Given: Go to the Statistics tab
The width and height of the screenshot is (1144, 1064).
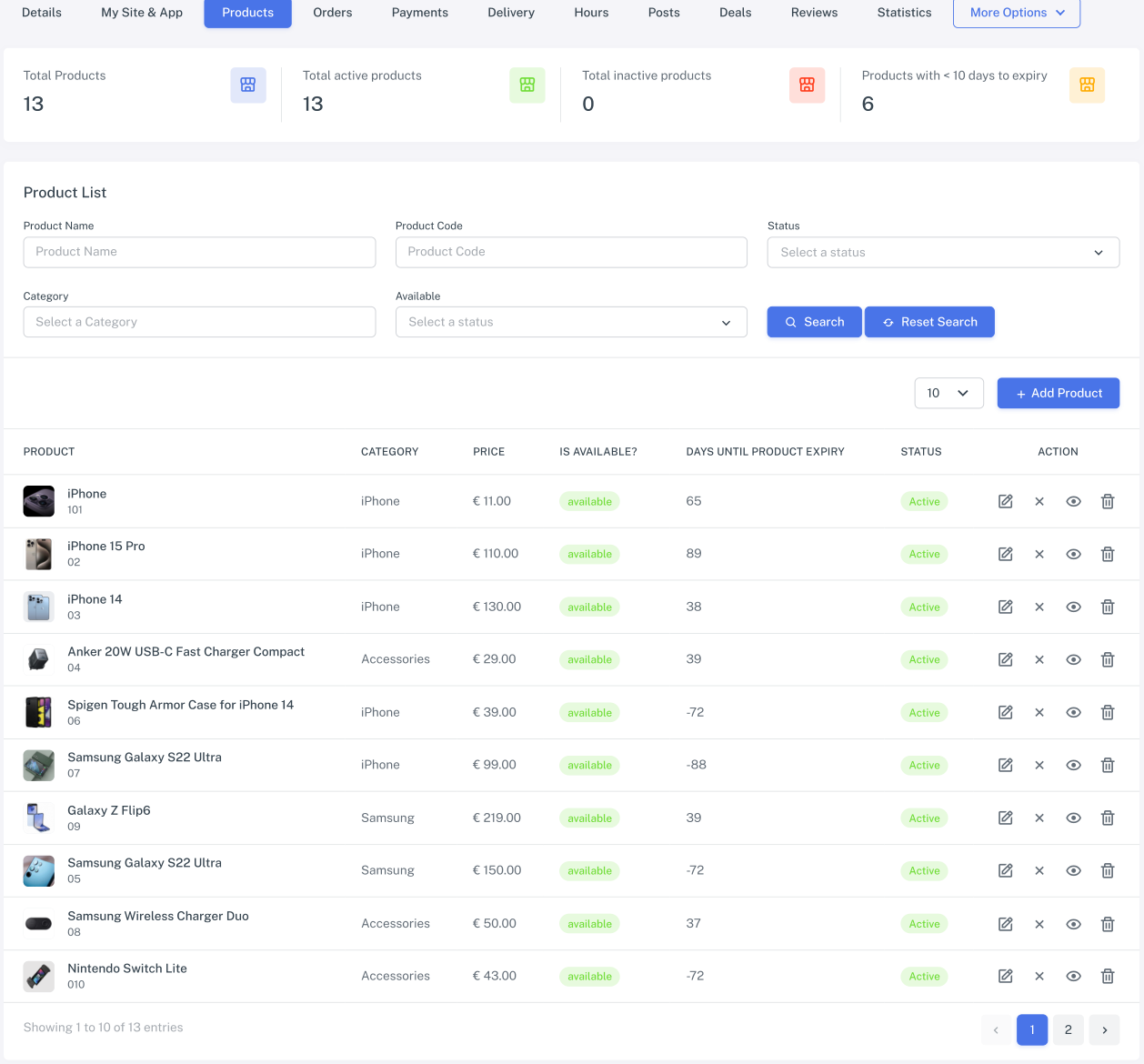Looking at the screenshot, I should [x=904, y=13].
